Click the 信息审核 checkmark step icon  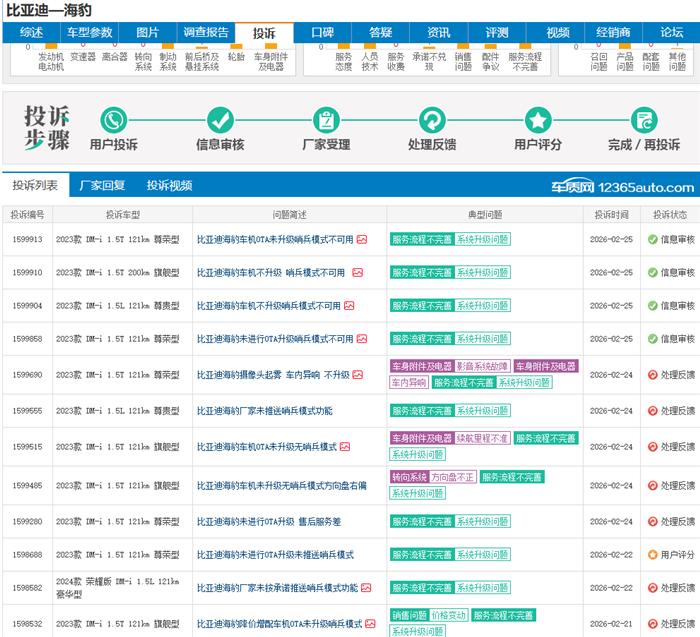click(x=219, y=120)
